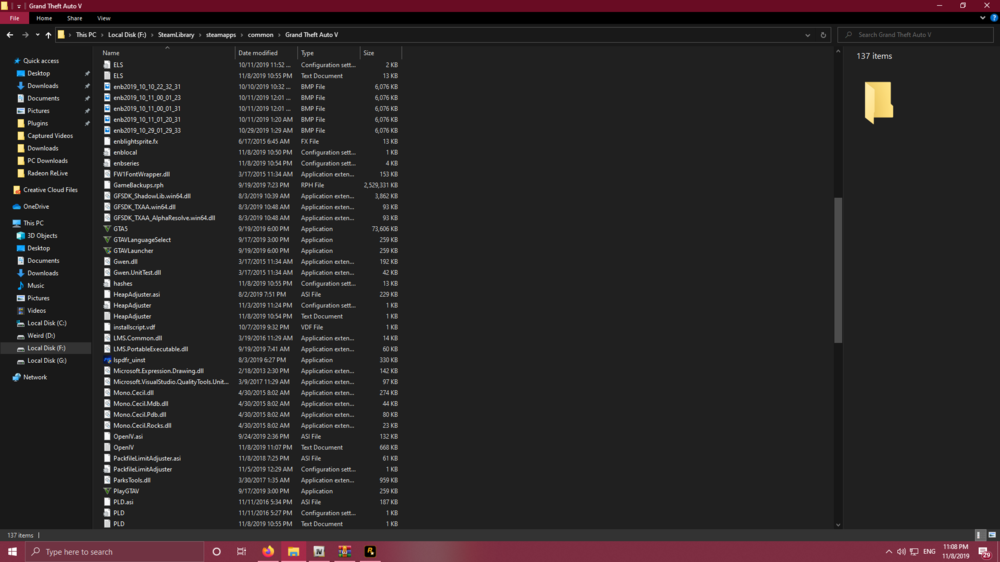This screenshot has height=562, width=1000.
Task: Open Creative Cloud Files in sidebar
Action: point(50,190)
